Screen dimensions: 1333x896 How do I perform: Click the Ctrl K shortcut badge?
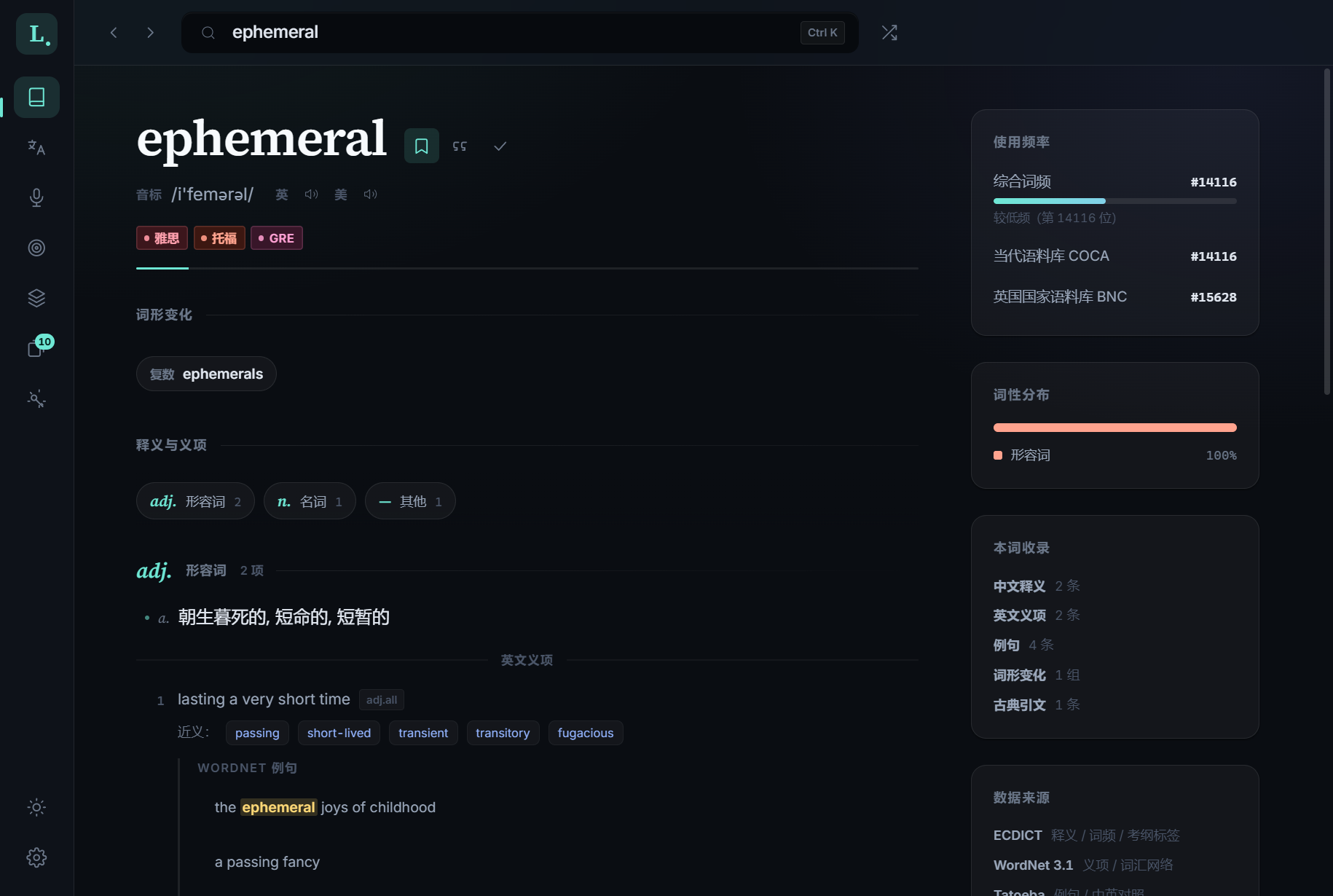coord(822,33)
